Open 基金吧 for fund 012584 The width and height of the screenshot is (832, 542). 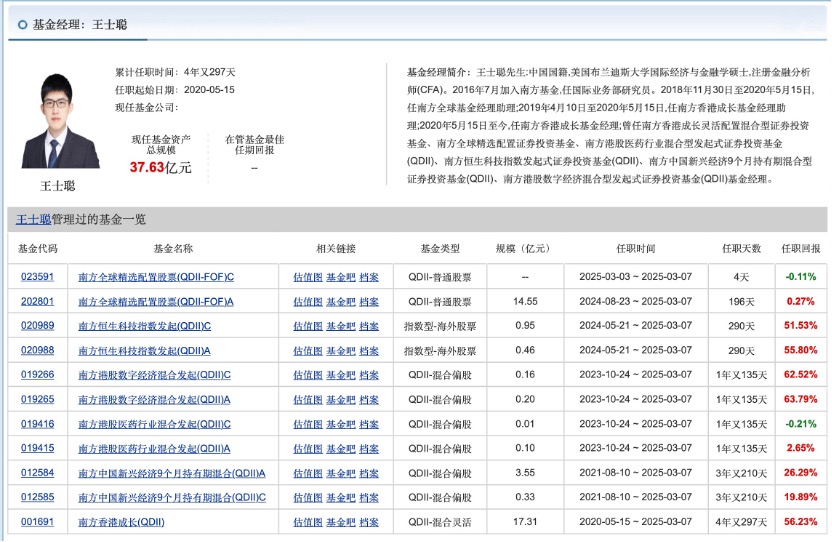[341, 474]
